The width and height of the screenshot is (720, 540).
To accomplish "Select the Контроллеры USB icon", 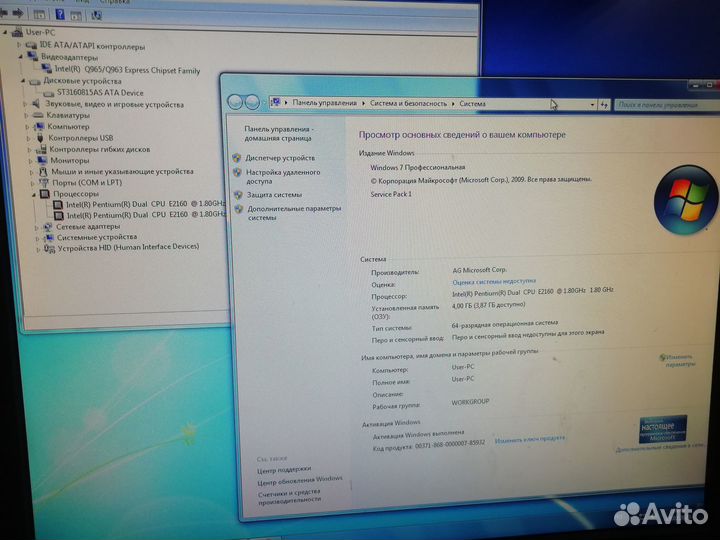I will click(x=40, y=137).
